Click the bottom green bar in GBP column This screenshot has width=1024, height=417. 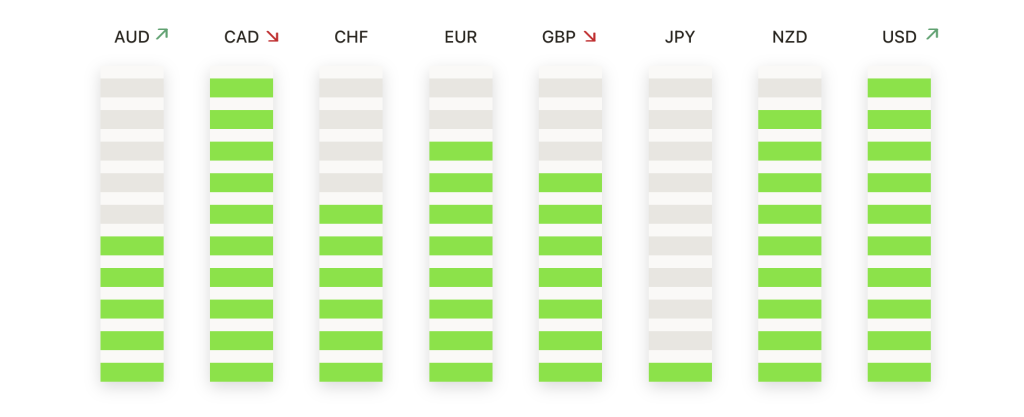pos(570,372)
